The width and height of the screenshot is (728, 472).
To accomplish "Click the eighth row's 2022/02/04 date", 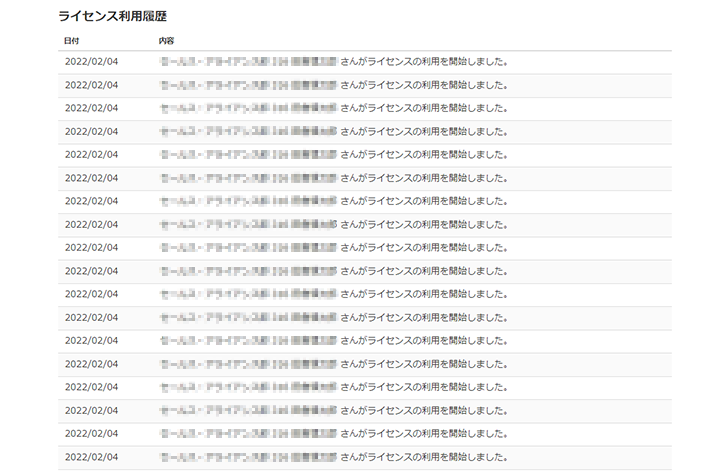I will pyautogui.click(x=91, y=224).
